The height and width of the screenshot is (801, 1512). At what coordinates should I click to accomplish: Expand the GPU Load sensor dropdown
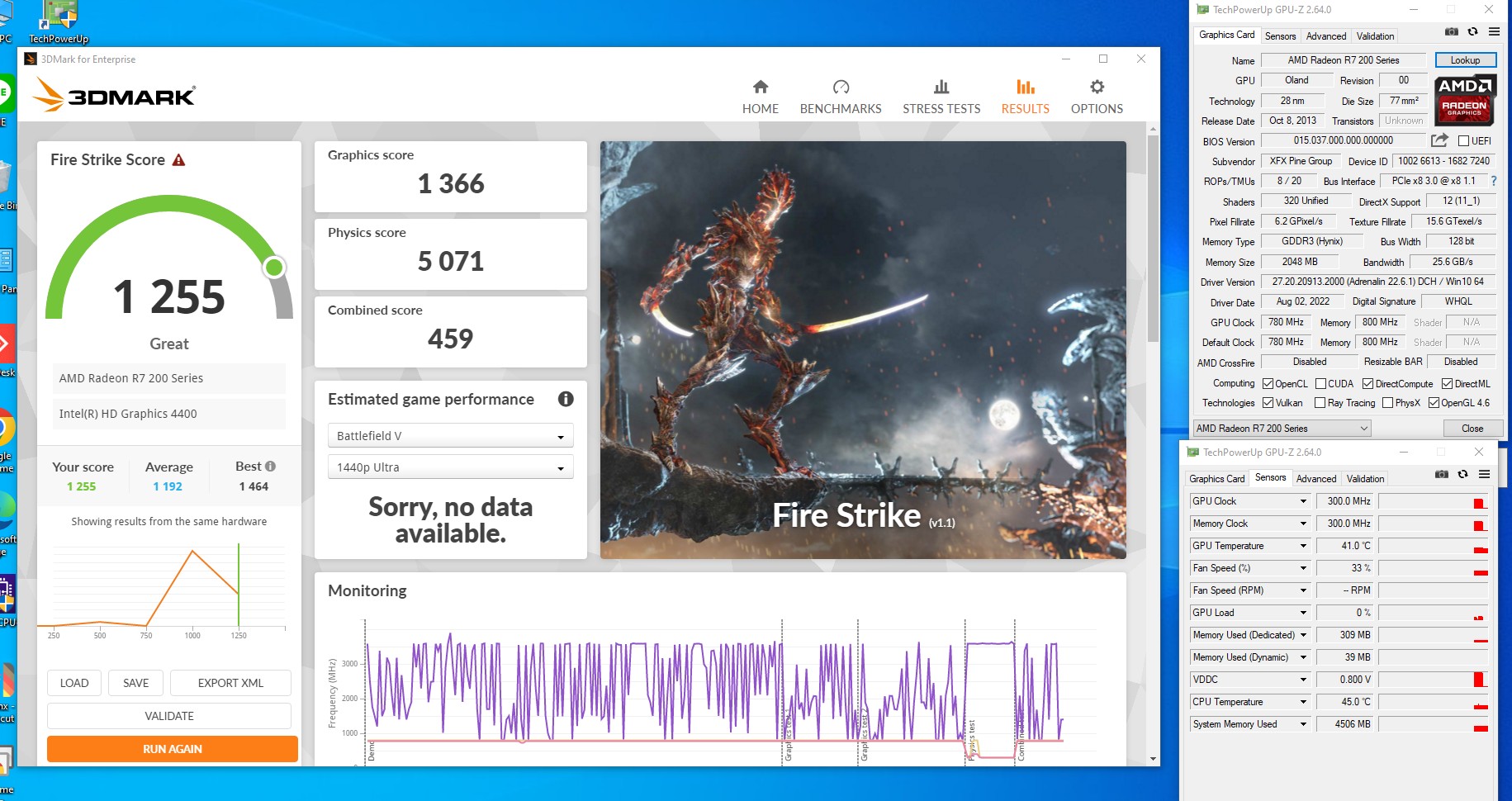click(x=1303, y=613)
